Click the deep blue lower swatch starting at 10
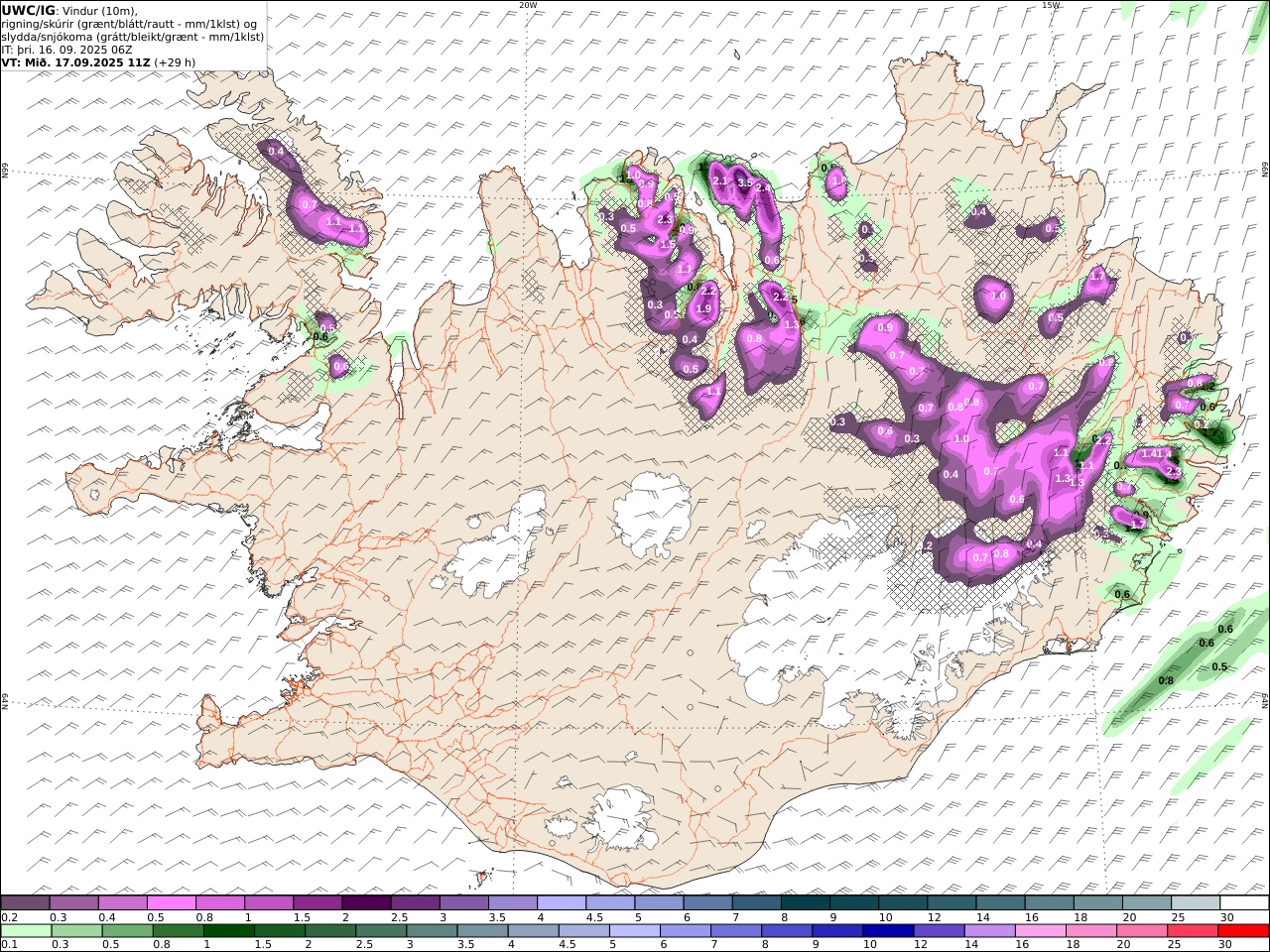The height and width of the screenshot is (952, 1270). point(889,931)
